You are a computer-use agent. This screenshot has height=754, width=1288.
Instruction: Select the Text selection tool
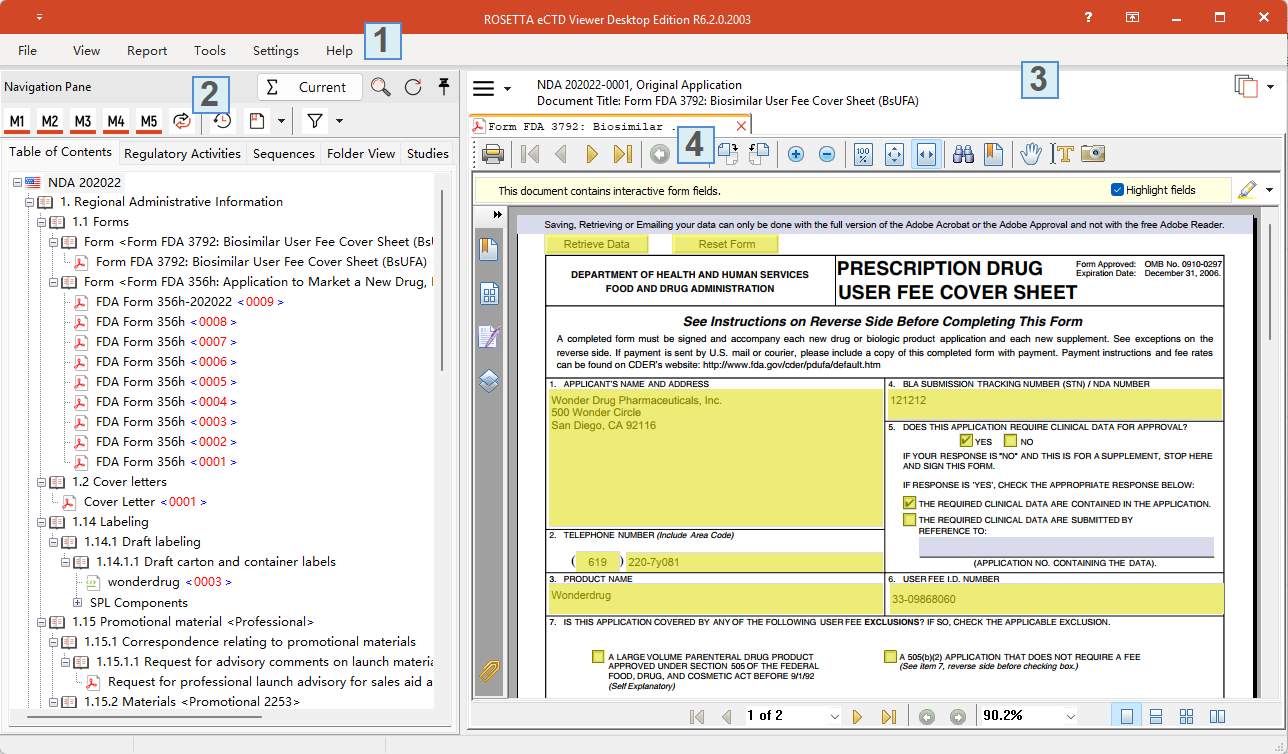click(1062, 154)
